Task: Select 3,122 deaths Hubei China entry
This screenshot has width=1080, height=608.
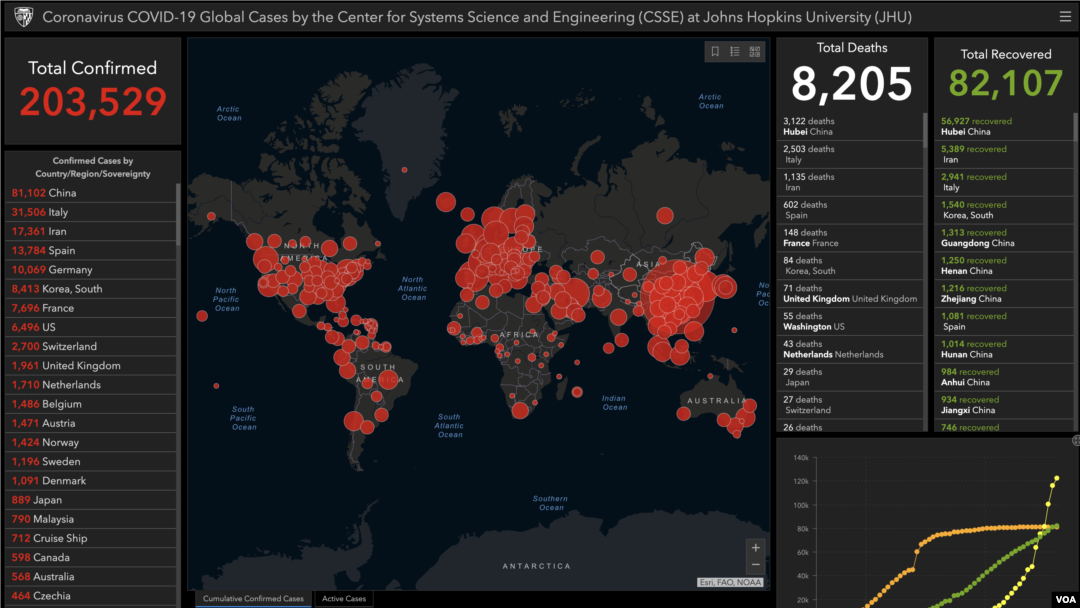Action: 850,127
